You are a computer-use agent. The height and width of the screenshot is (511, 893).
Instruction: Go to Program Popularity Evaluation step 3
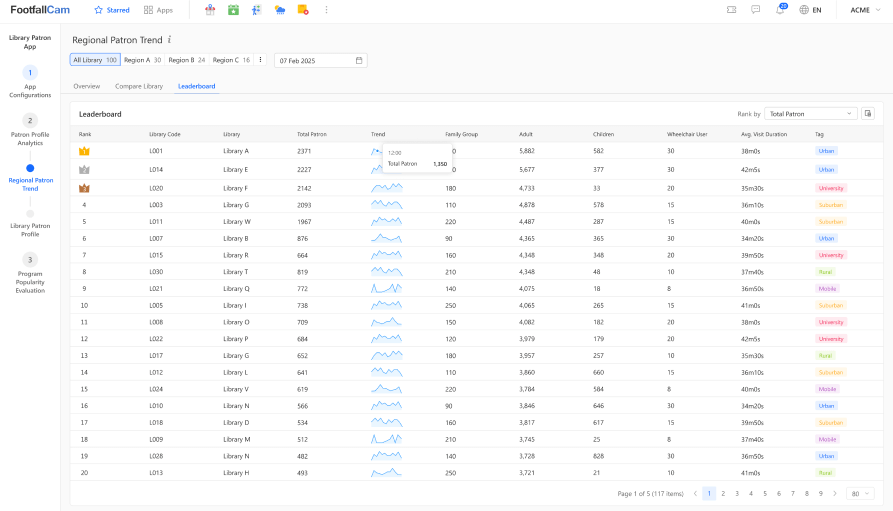(x=30, y=273)
